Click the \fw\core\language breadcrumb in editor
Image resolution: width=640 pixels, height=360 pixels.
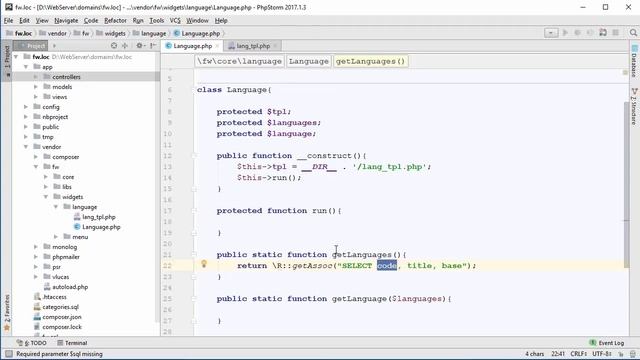[240, 61]
